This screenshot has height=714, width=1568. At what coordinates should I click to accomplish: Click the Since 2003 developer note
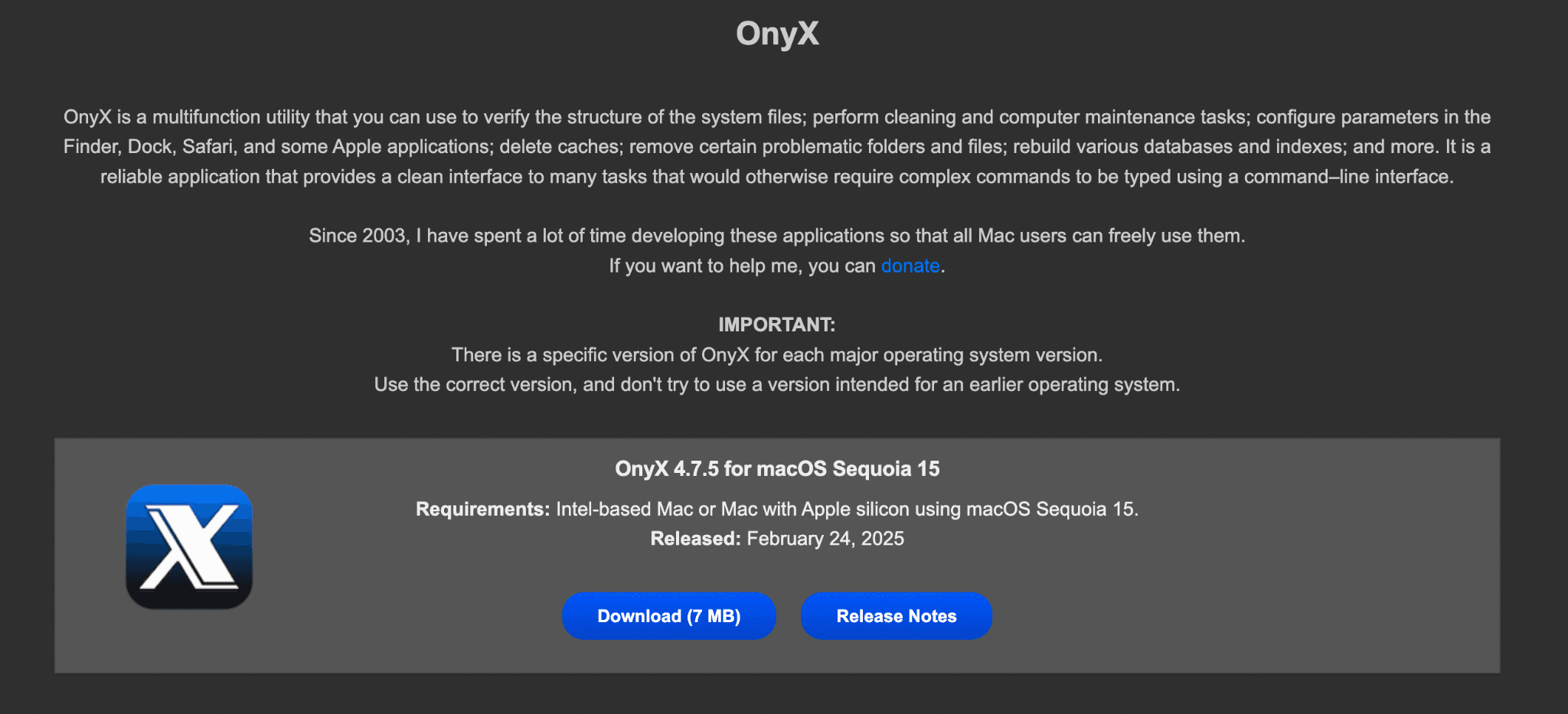point(776,236)
